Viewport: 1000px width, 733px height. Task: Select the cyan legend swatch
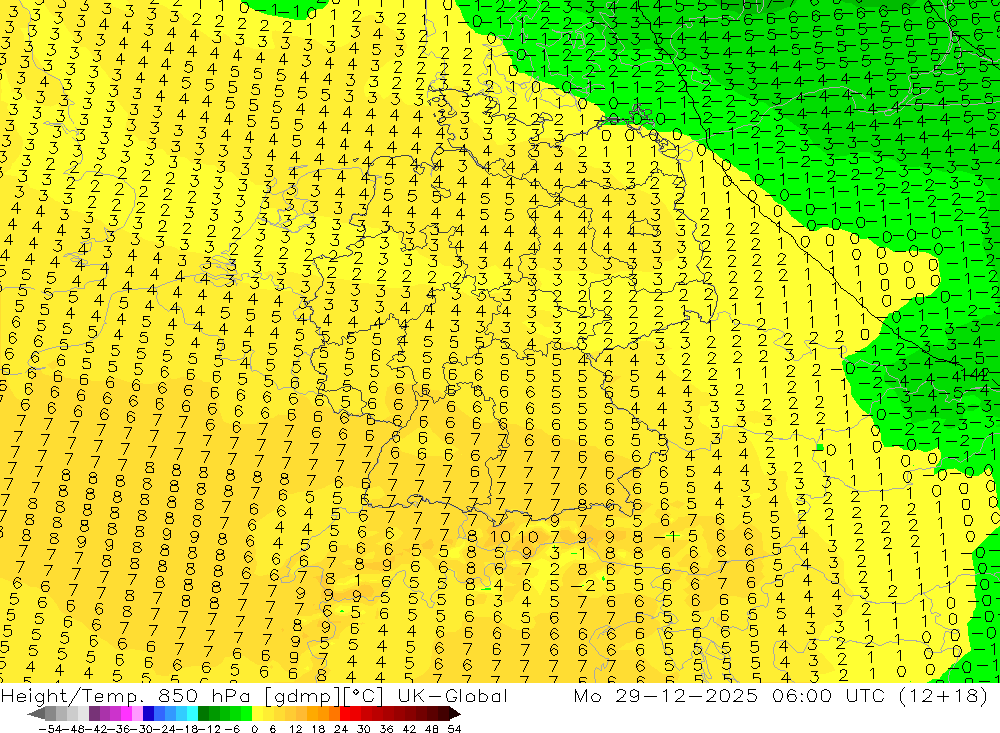(192, 713)
